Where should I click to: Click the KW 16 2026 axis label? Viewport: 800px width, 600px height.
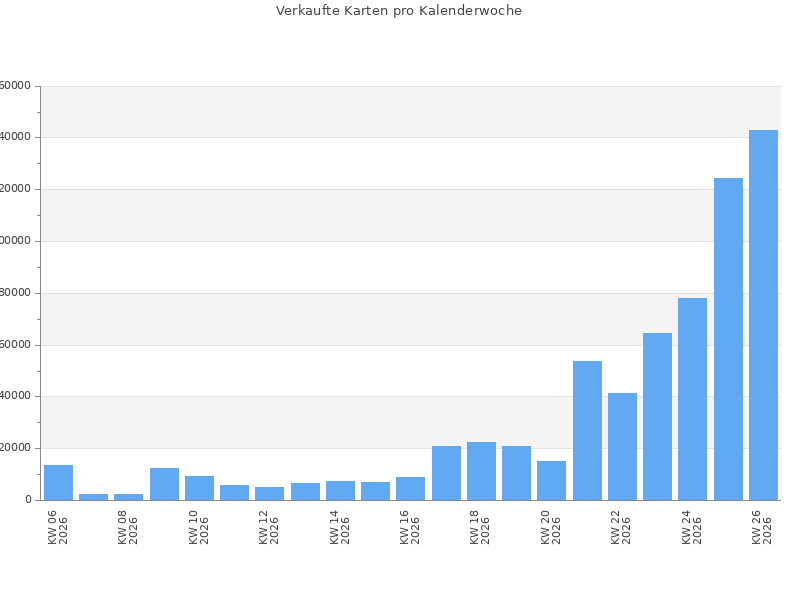[x=410, y=527]
